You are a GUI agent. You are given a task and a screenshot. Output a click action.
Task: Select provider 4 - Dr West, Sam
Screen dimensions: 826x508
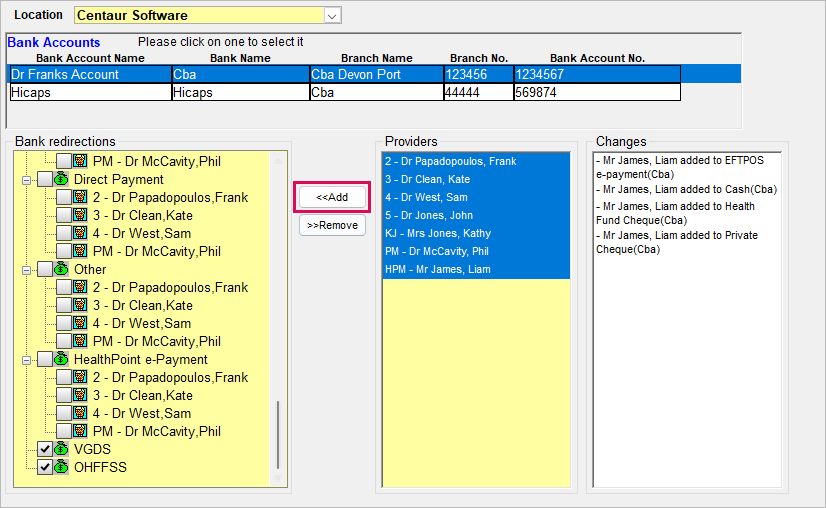click(x=476, y=197)
